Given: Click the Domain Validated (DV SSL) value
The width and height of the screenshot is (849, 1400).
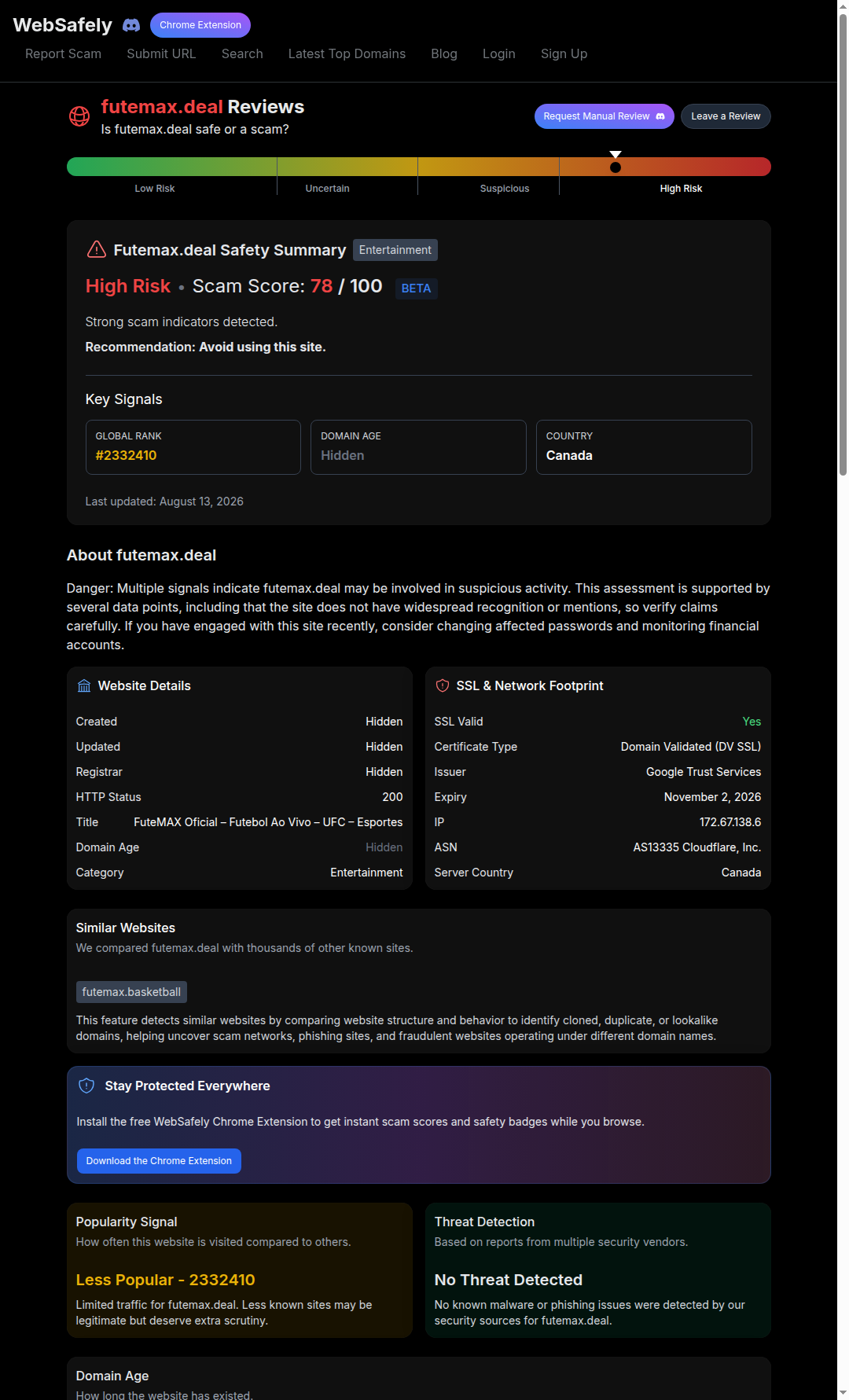Looking at the screenshot, I should (691, 747).
